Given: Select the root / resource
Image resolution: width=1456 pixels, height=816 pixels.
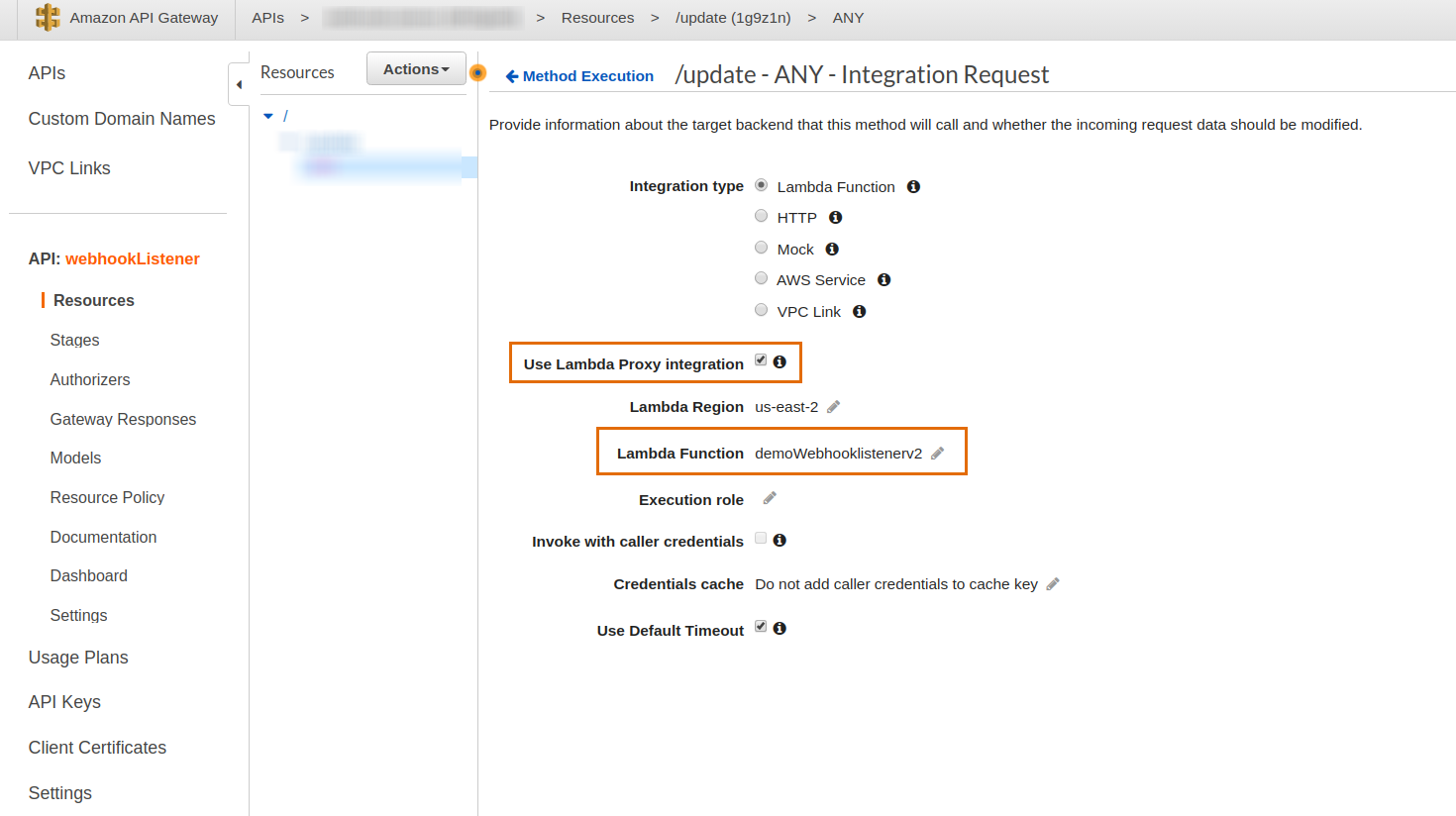Looking at the screenshot, I should click(x=285, y=116).
